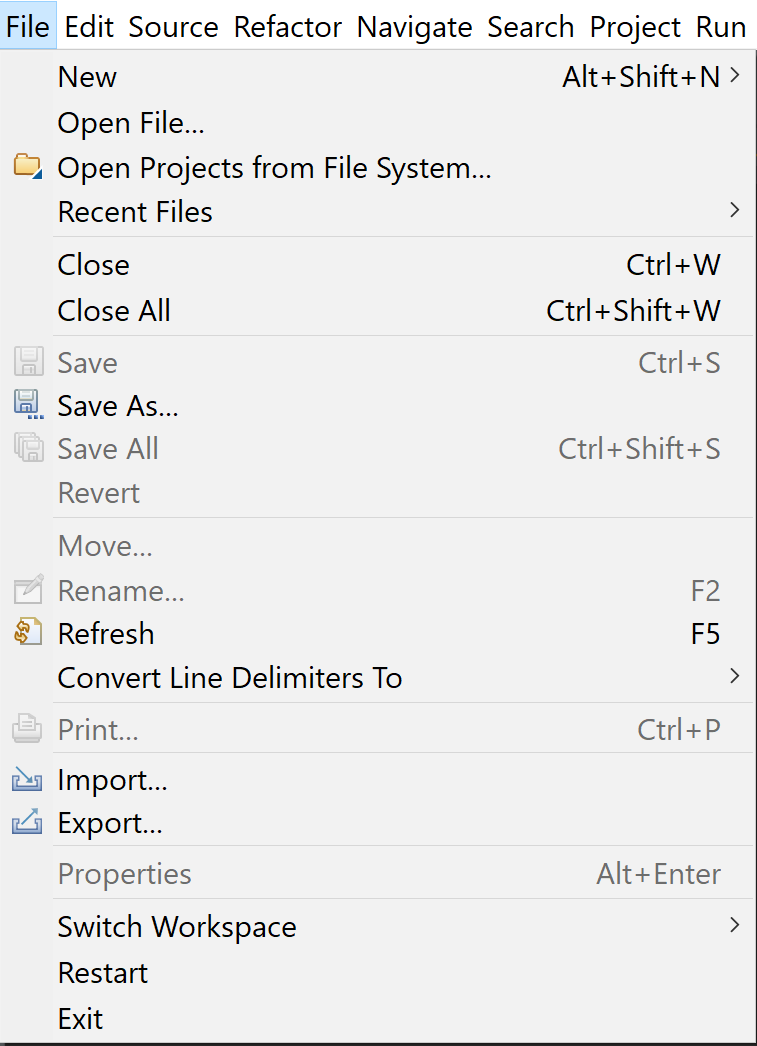Open the Edit menu
This screenshot has height=1046, width=757.
pyautogui.click(x=88, y=26)
